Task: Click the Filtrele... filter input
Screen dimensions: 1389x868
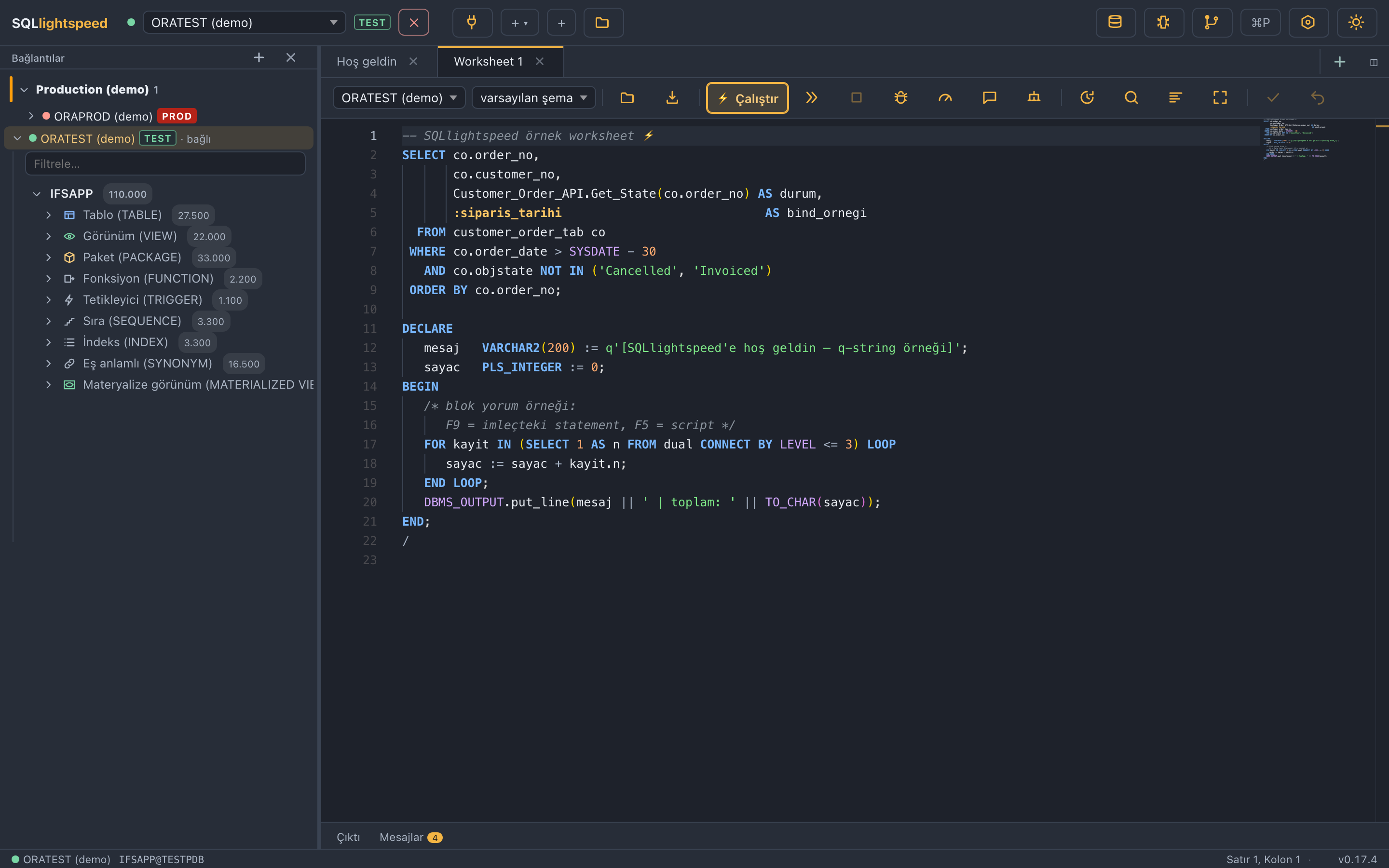Action: pyautogui.click(x=165, y=163)
